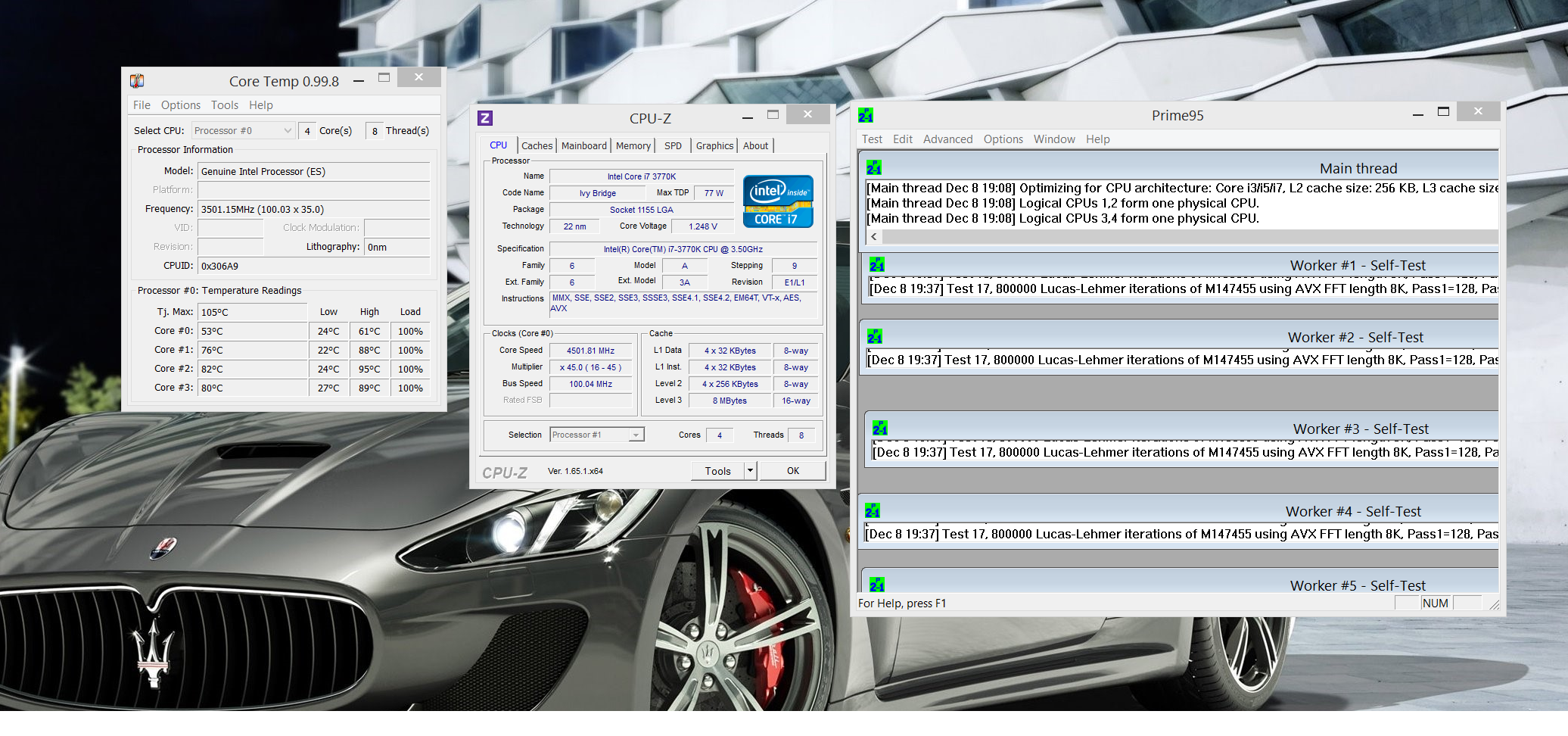This screenshot has height=736, width=1568.
Task: Click the left scroll arrow in Main thread pane
Action: pos(875,237)
